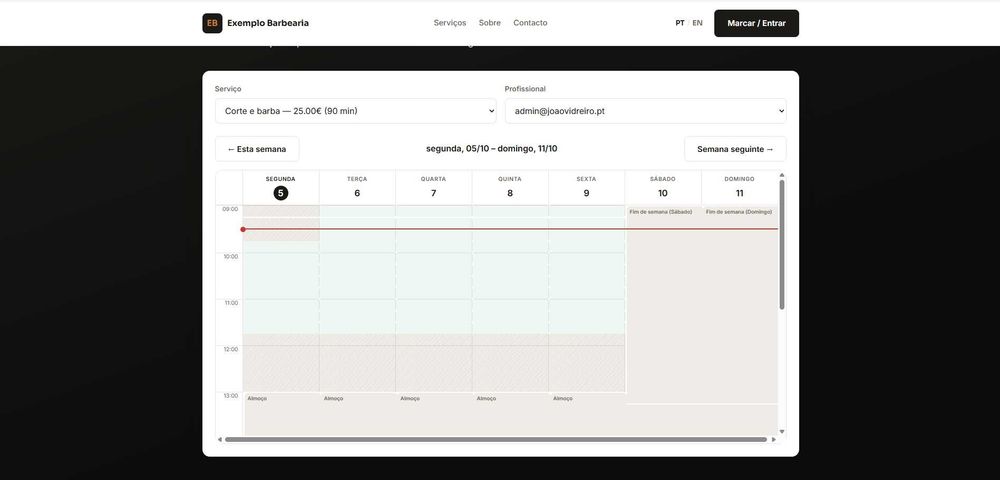Screen dimensions: 1000x480
Task: Select Sexta 9 day header
Action: pyautogui.click(x=587, y=187)
